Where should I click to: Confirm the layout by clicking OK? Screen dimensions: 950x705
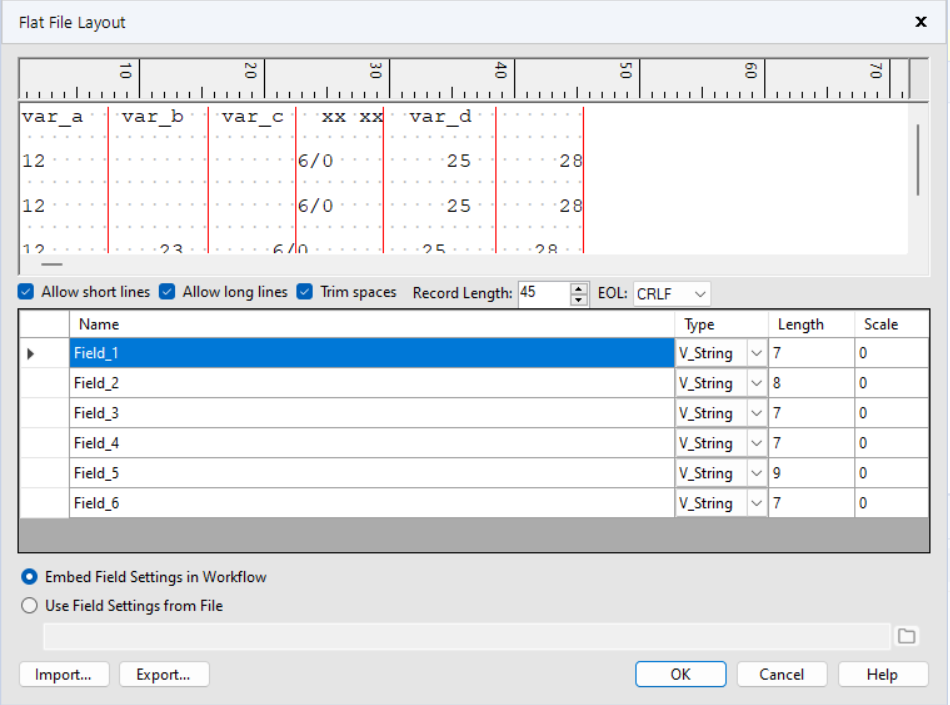(680, 674)
